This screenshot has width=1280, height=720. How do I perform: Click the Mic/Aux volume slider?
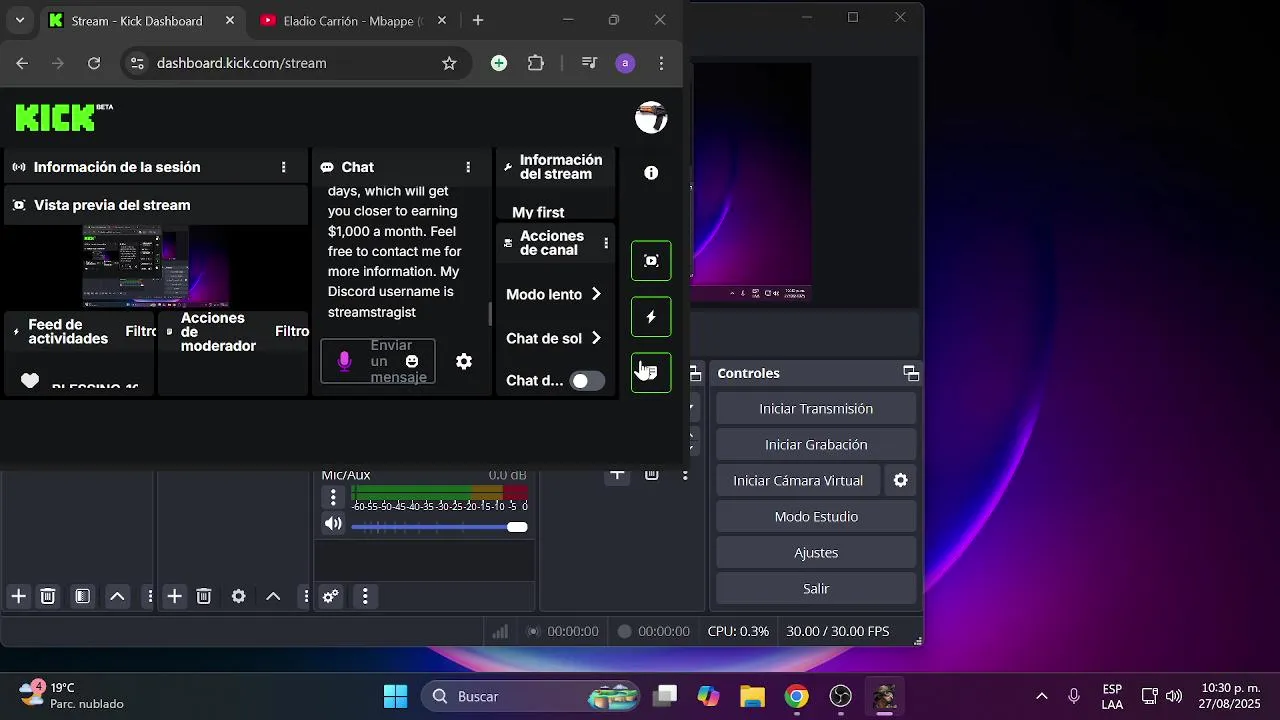439,527
